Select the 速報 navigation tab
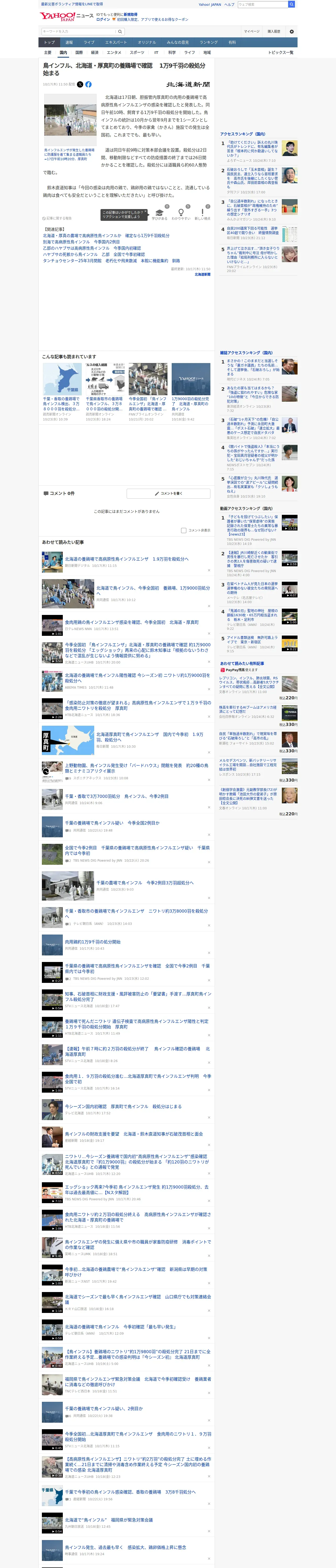Screen dimensions: 336x1568 pos(69,43)
